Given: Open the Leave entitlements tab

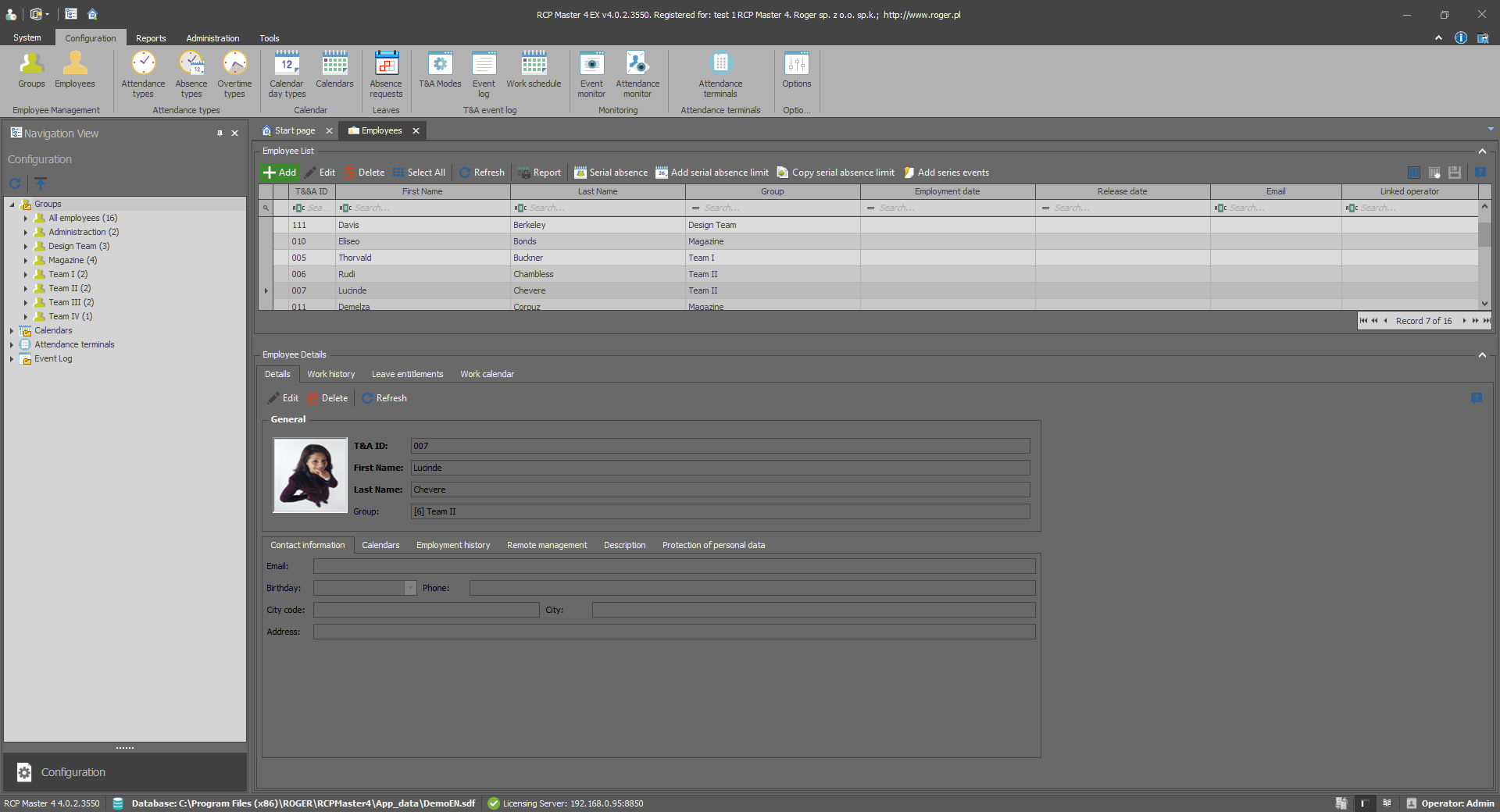Looking at the screenshot, I should click(407, 374).
